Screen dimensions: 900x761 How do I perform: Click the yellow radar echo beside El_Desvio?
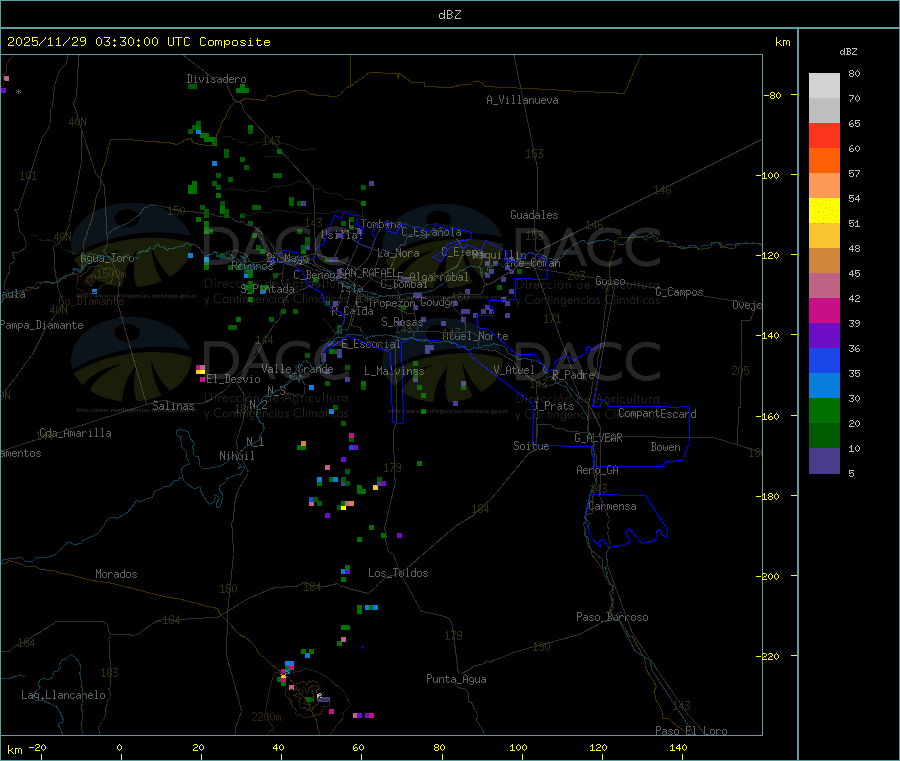(201, 371)
